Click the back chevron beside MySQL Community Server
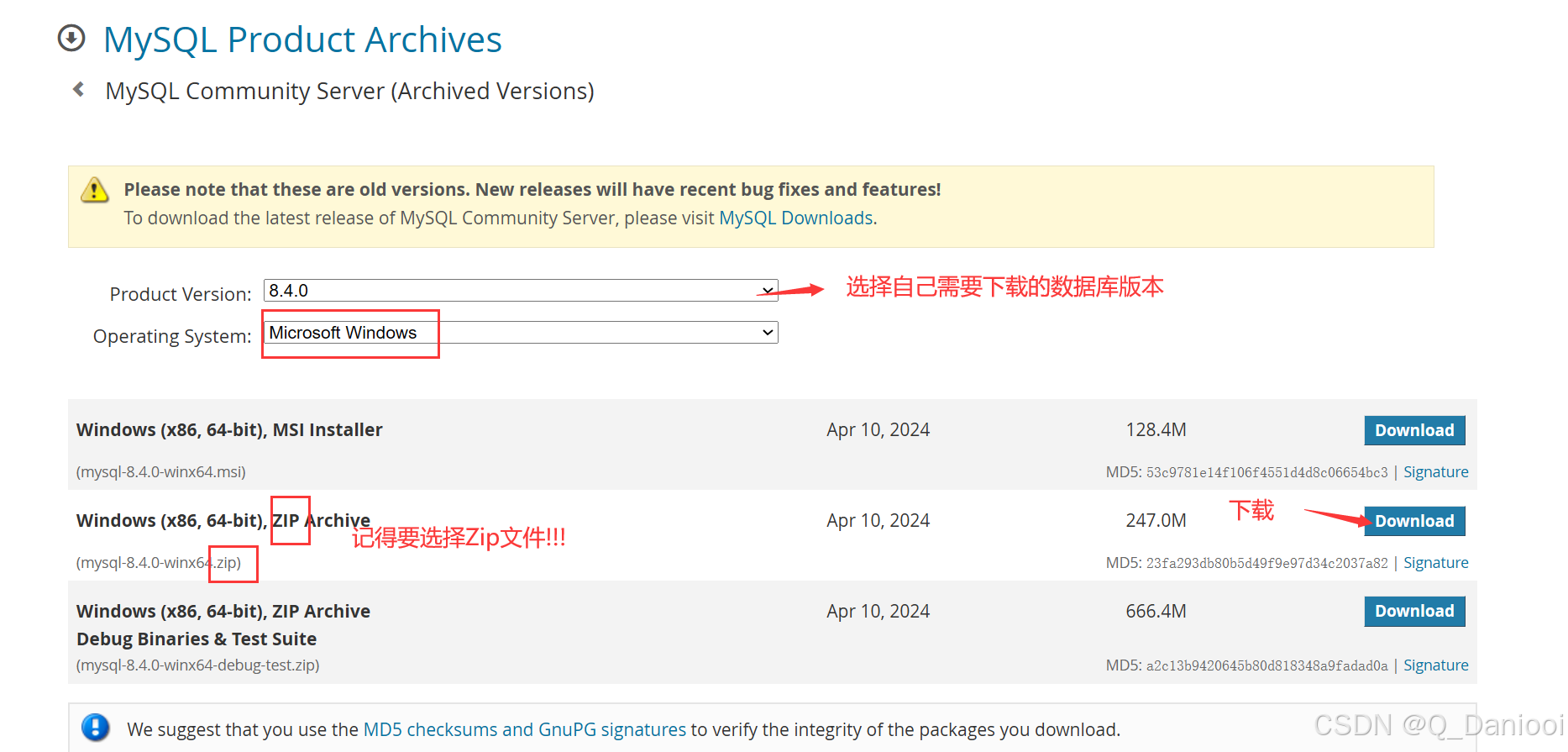The width and height of the screenshot is (1568, 752). click(x=79, y=89)
